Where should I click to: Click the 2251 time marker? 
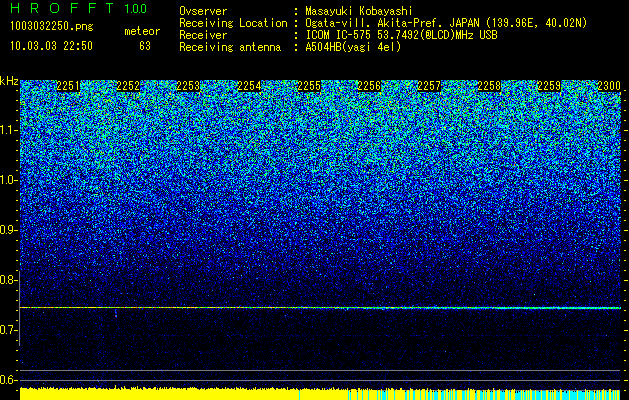point(68,86)
